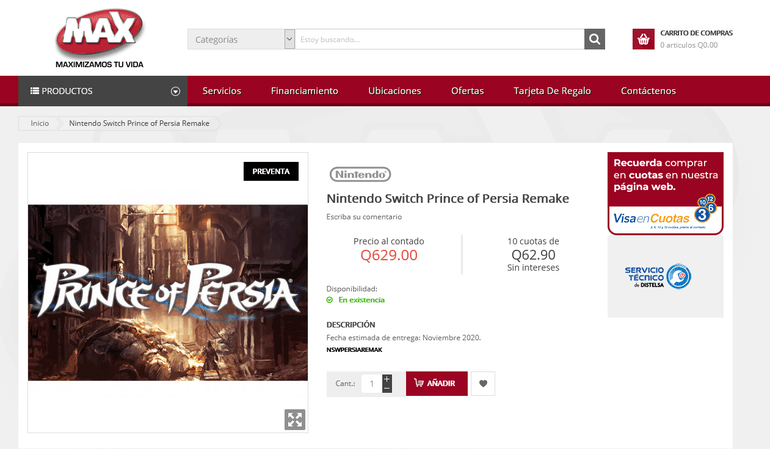Open the Servicios menu
The width and height of the screenshot is (770, 449).
pos(222,91)
